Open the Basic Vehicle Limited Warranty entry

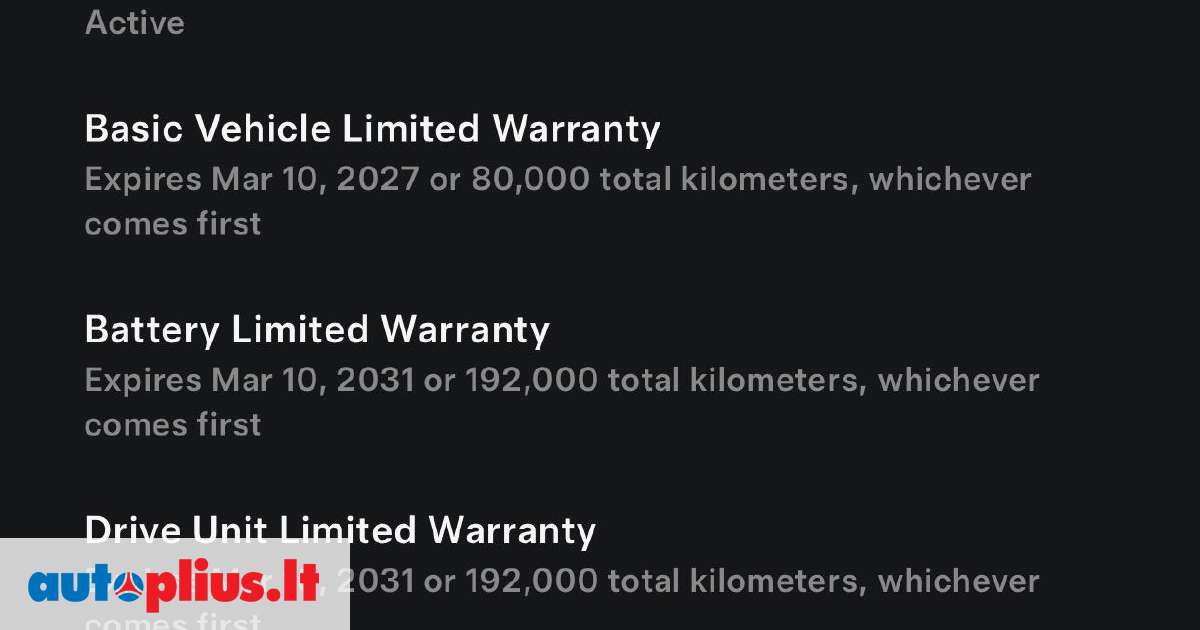(372, 129)
